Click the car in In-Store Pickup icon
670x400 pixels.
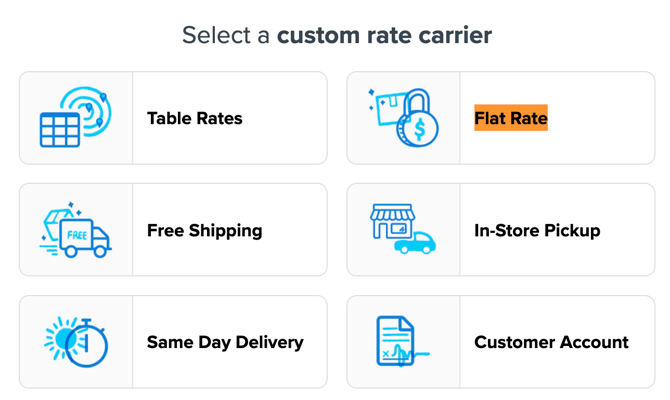[x=414, y=243]
